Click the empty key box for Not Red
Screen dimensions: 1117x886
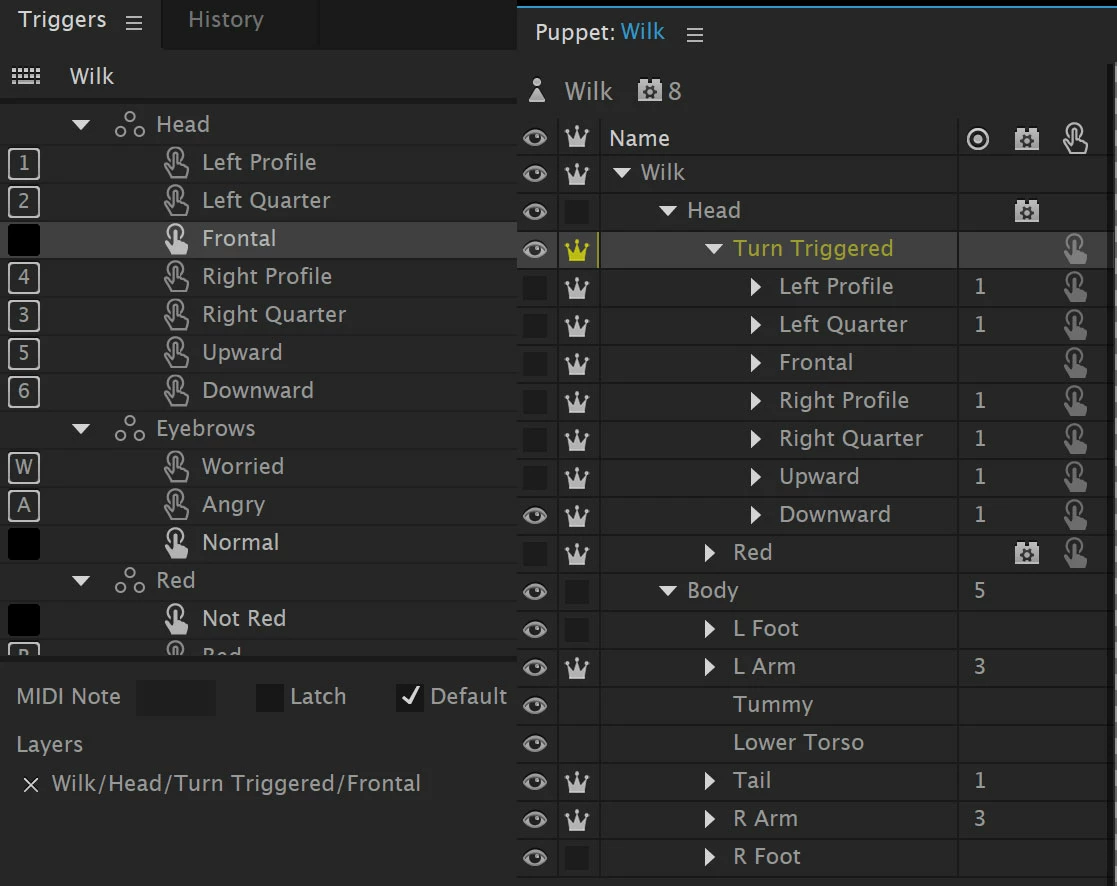tap(24, 620)
